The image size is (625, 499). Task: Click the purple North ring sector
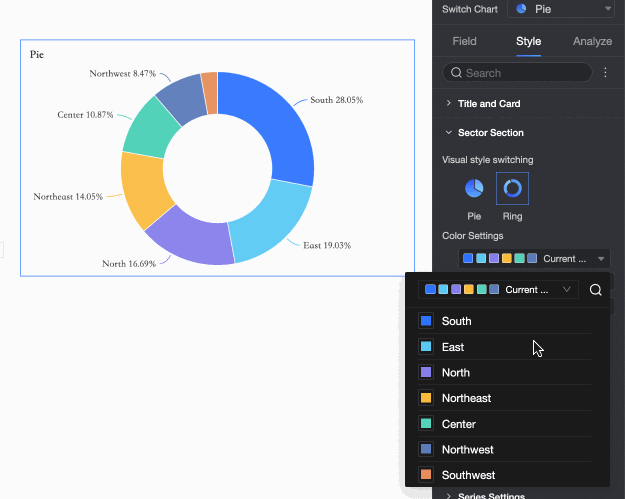click(191, 239)
